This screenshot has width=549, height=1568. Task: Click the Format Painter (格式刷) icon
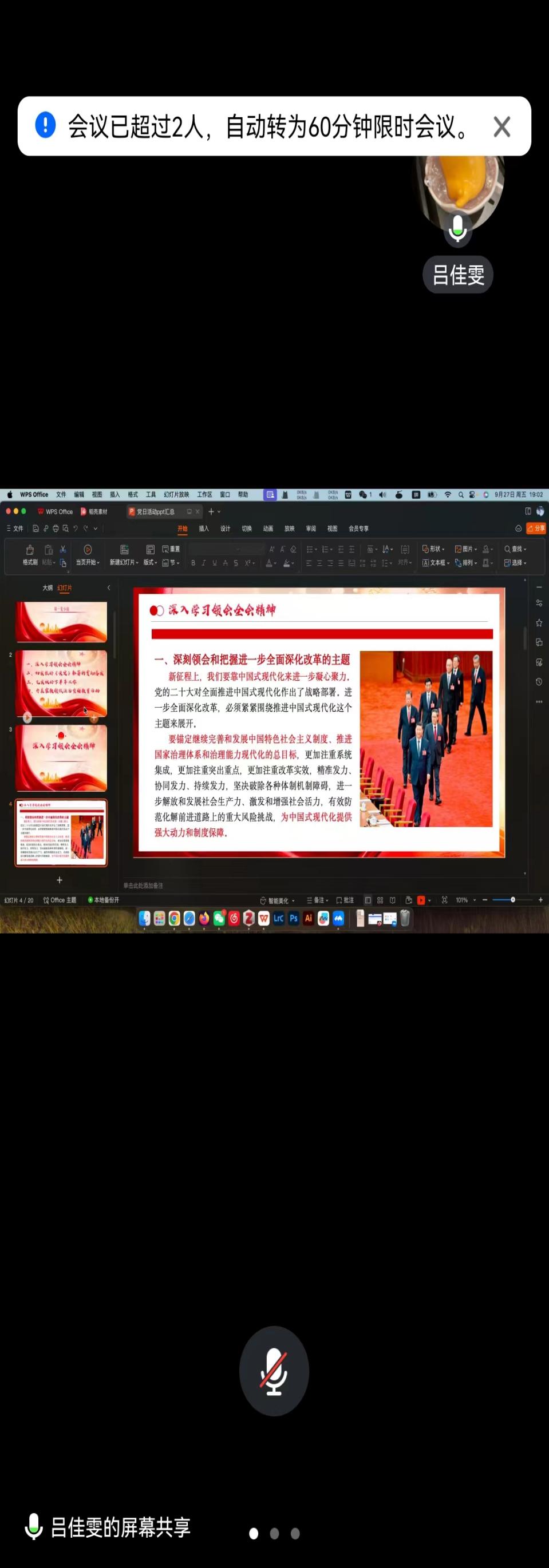pyautogui.click(x=30, y=550)
